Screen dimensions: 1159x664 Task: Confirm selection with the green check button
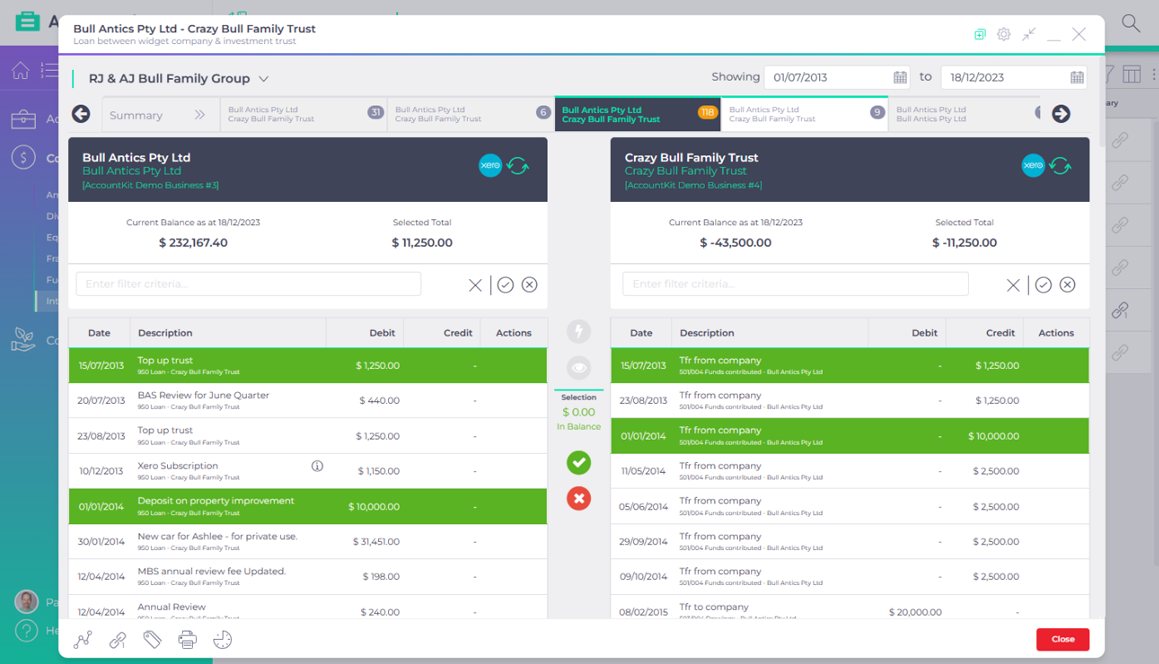579,463
